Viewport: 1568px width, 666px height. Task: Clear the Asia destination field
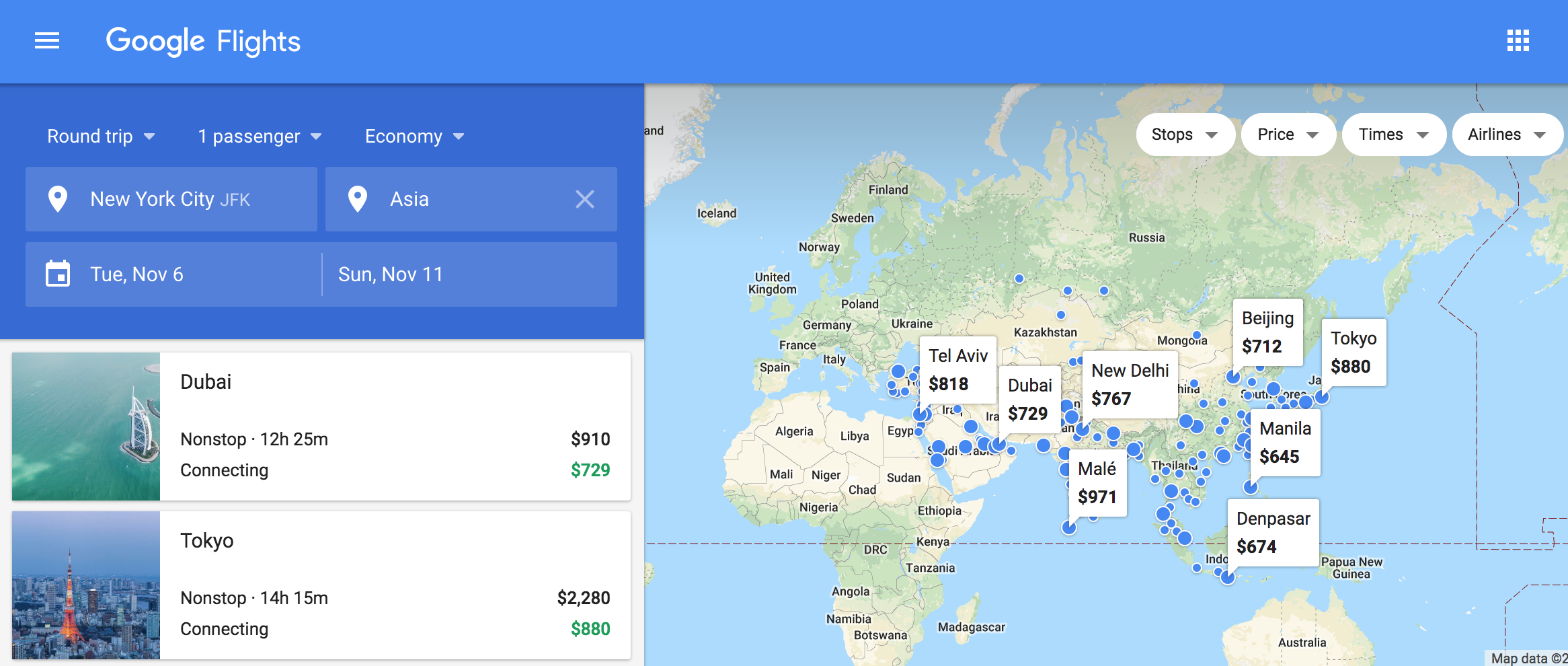tap(585, 199)
